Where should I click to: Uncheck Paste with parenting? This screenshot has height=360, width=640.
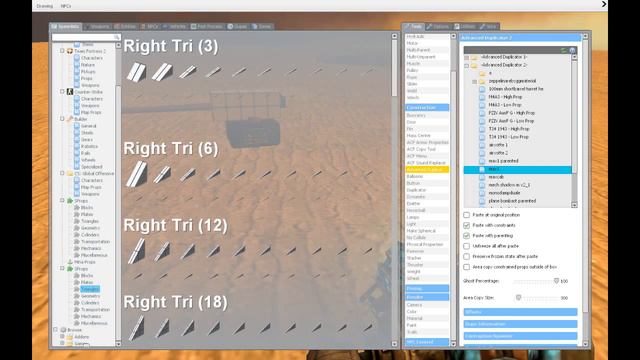[x=467, y=236]
